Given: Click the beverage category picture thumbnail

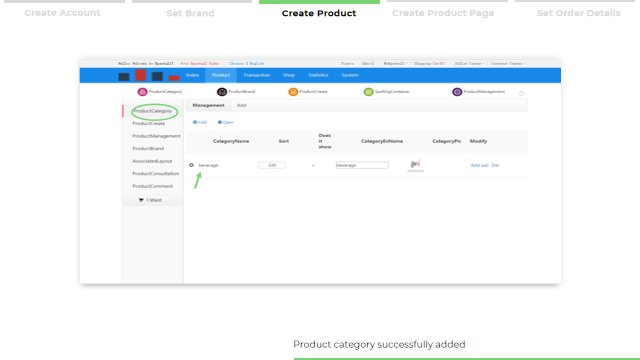Looking at the screenshot, I should pos(416,165).
